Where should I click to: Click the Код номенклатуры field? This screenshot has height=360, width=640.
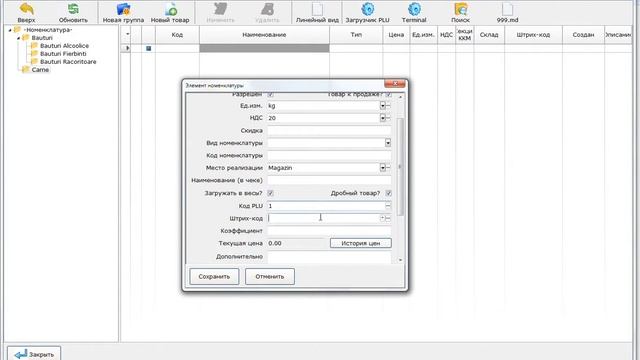[x=329, y=156]
